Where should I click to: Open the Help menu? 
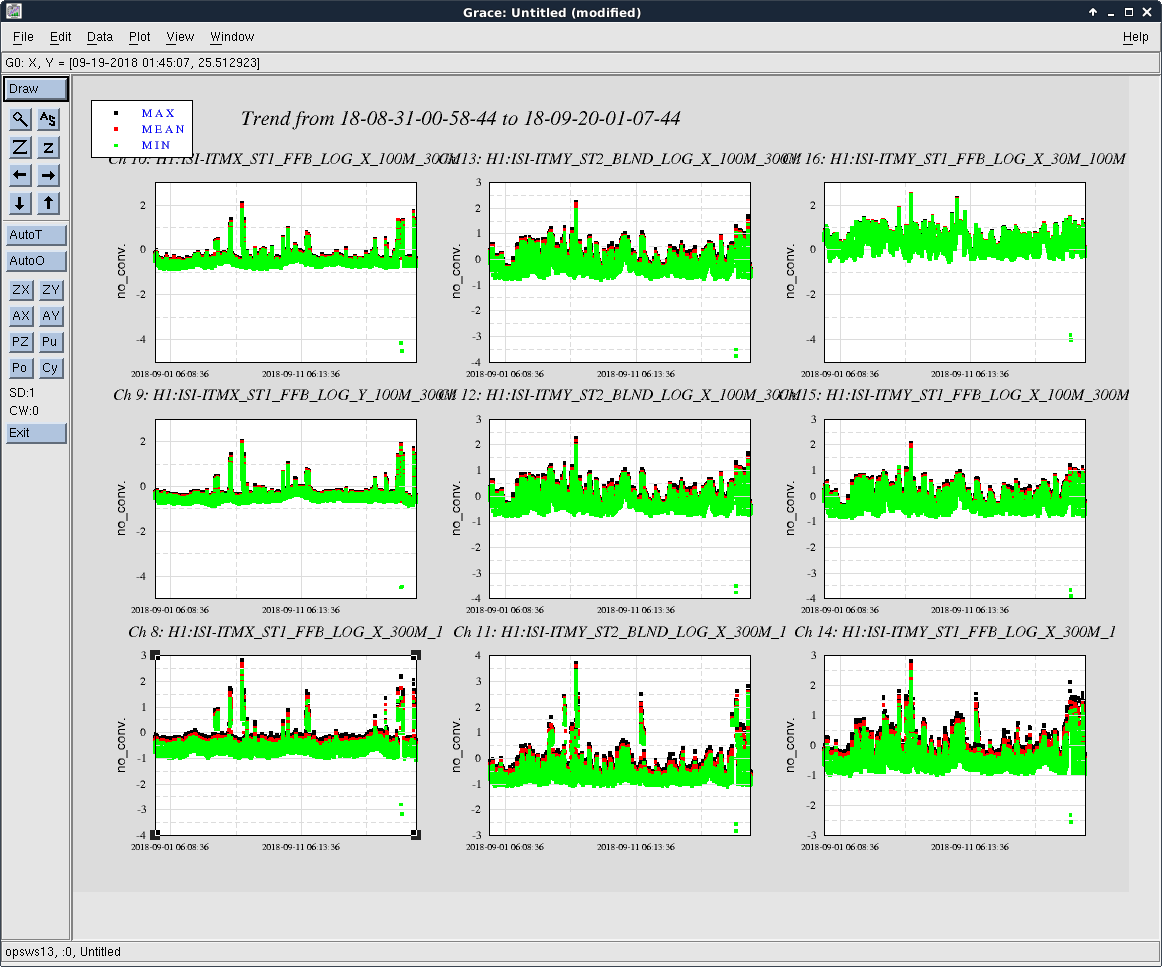pos(1135,37)
